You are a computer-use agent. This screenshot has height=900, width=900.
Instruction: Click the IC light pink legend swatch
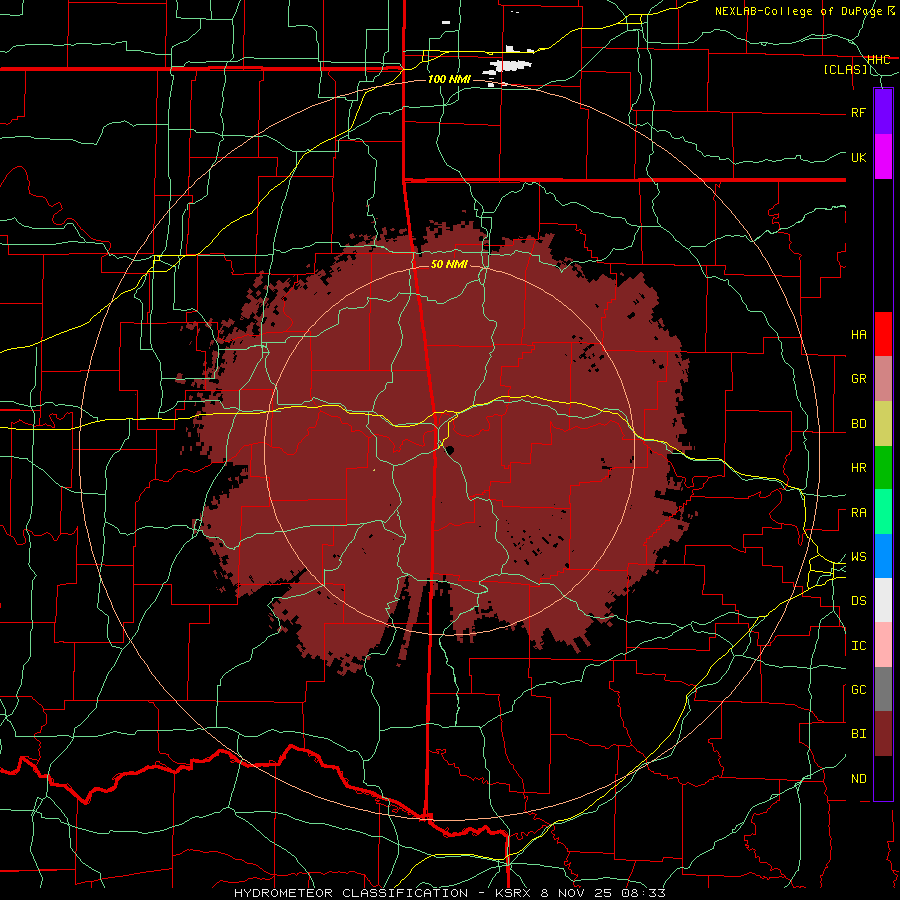point(883,645)
